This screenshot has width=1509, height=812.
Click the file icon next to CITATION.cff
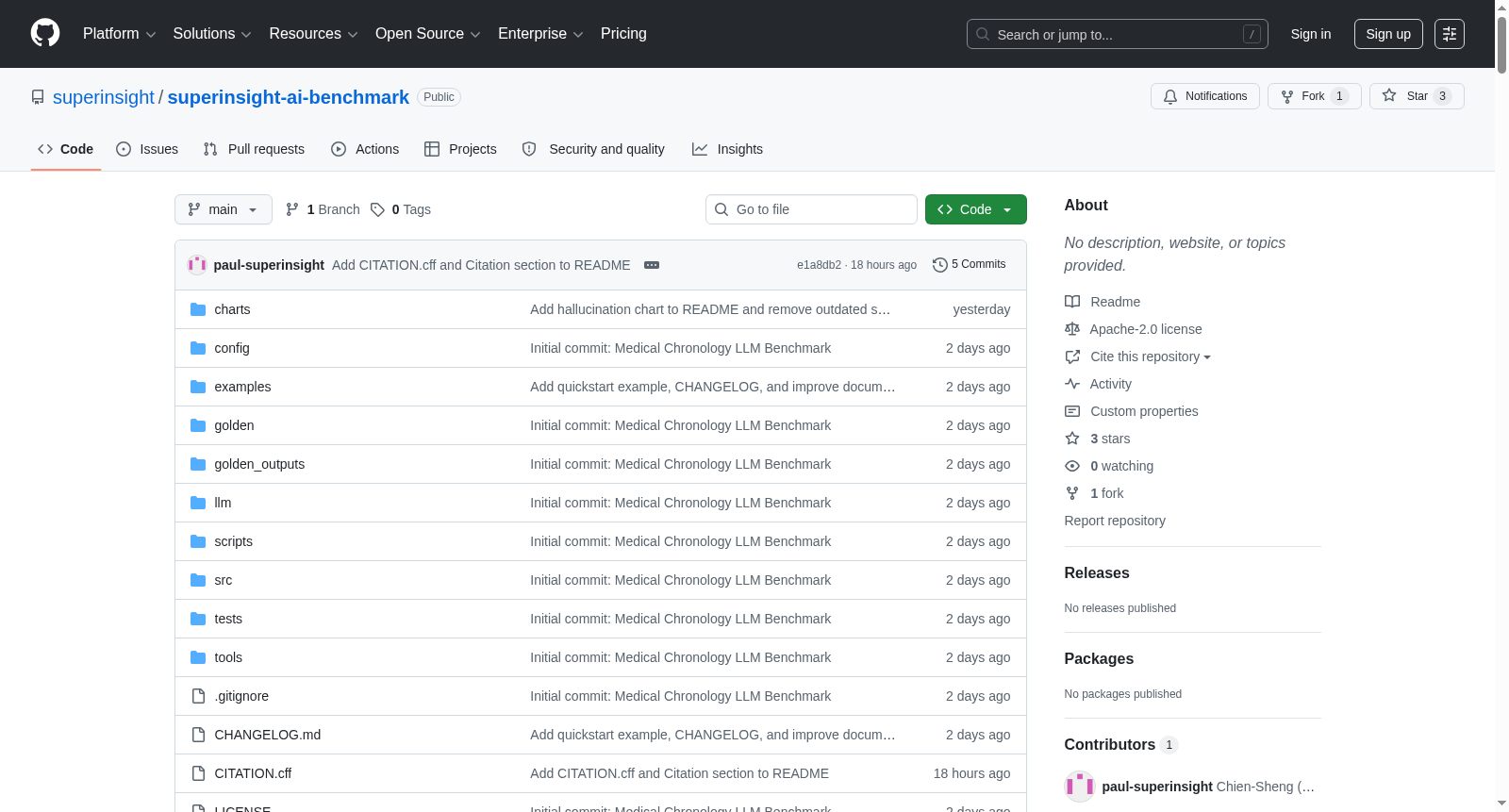pos(198,773)
